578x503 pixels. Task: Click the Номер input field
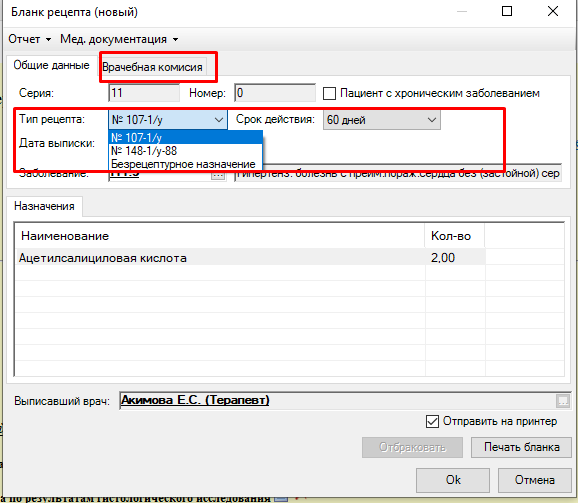(275, 93)
